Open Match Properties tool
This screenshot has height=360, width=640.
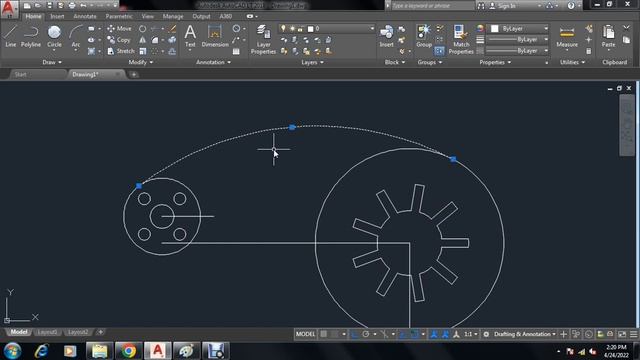461,40
